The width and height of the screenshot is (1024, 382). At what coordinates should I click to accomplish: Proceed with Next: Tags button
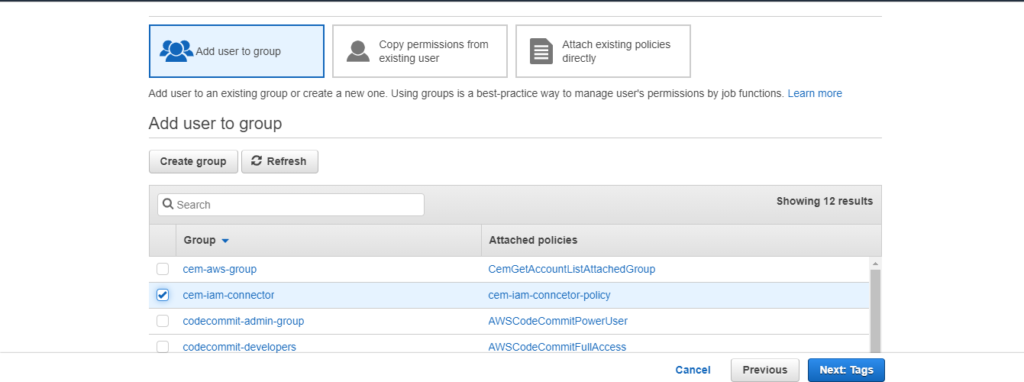846,370
